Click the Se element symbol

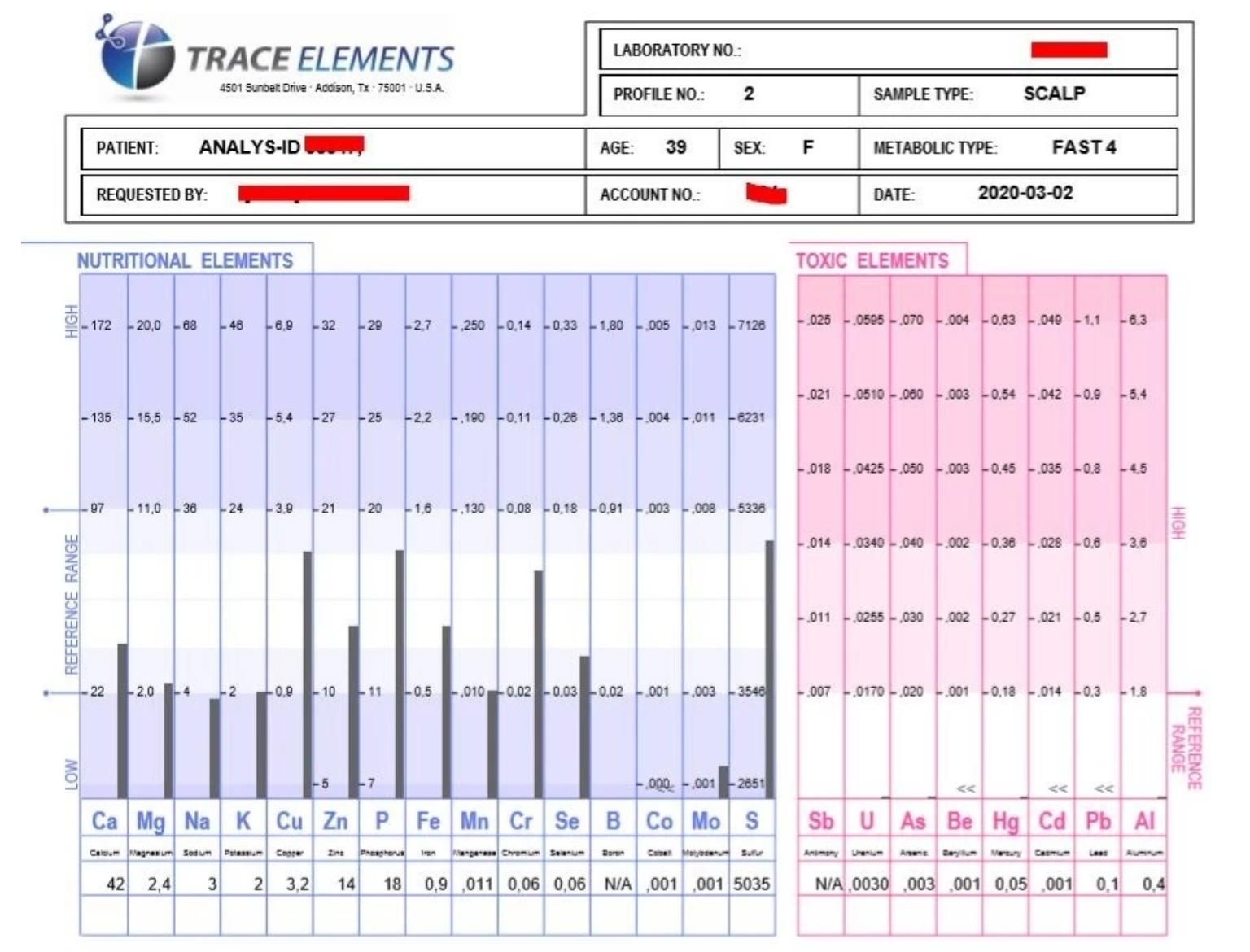tap(567, 821)
